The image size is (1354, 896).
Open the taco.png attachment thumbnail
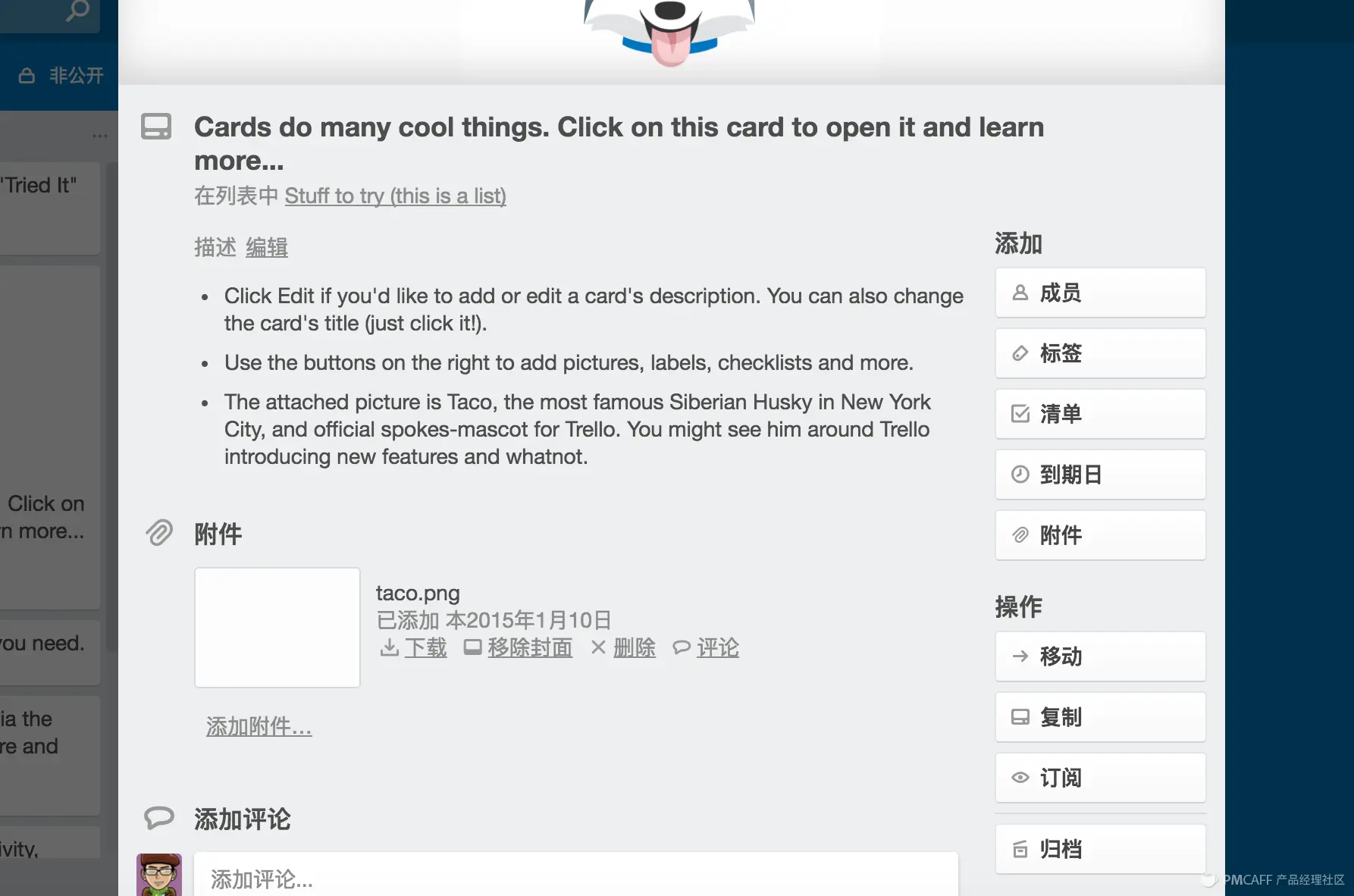[277, 628]
